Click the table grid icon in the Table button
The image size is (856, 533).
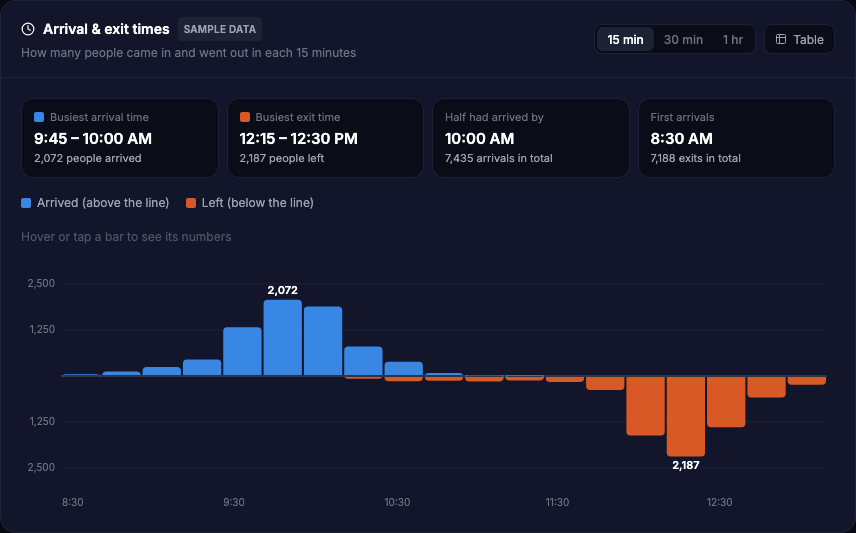[x=781, y=39]
